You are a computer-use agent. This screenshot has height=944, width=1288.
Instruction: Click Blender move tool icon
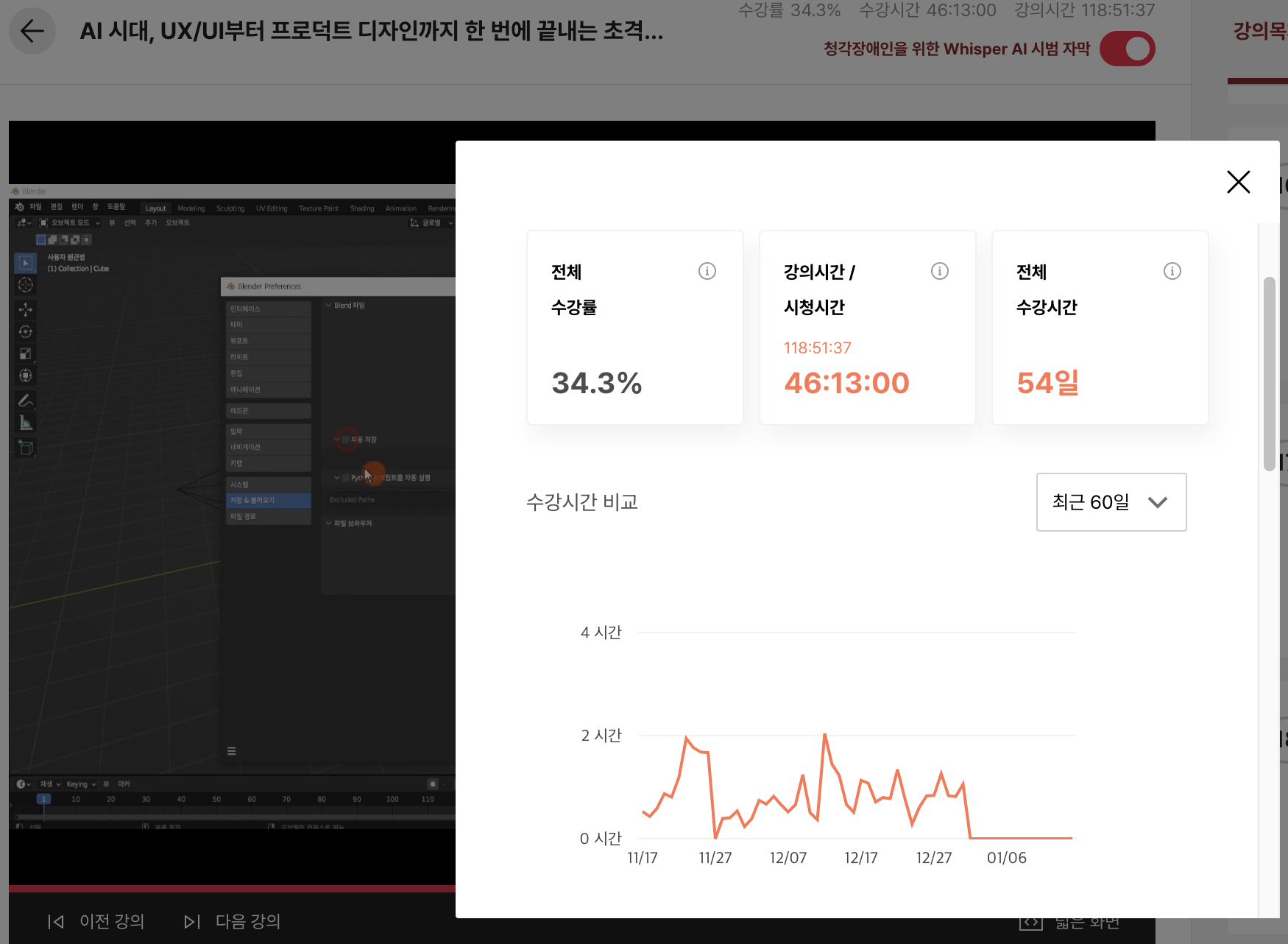(25, 309)
